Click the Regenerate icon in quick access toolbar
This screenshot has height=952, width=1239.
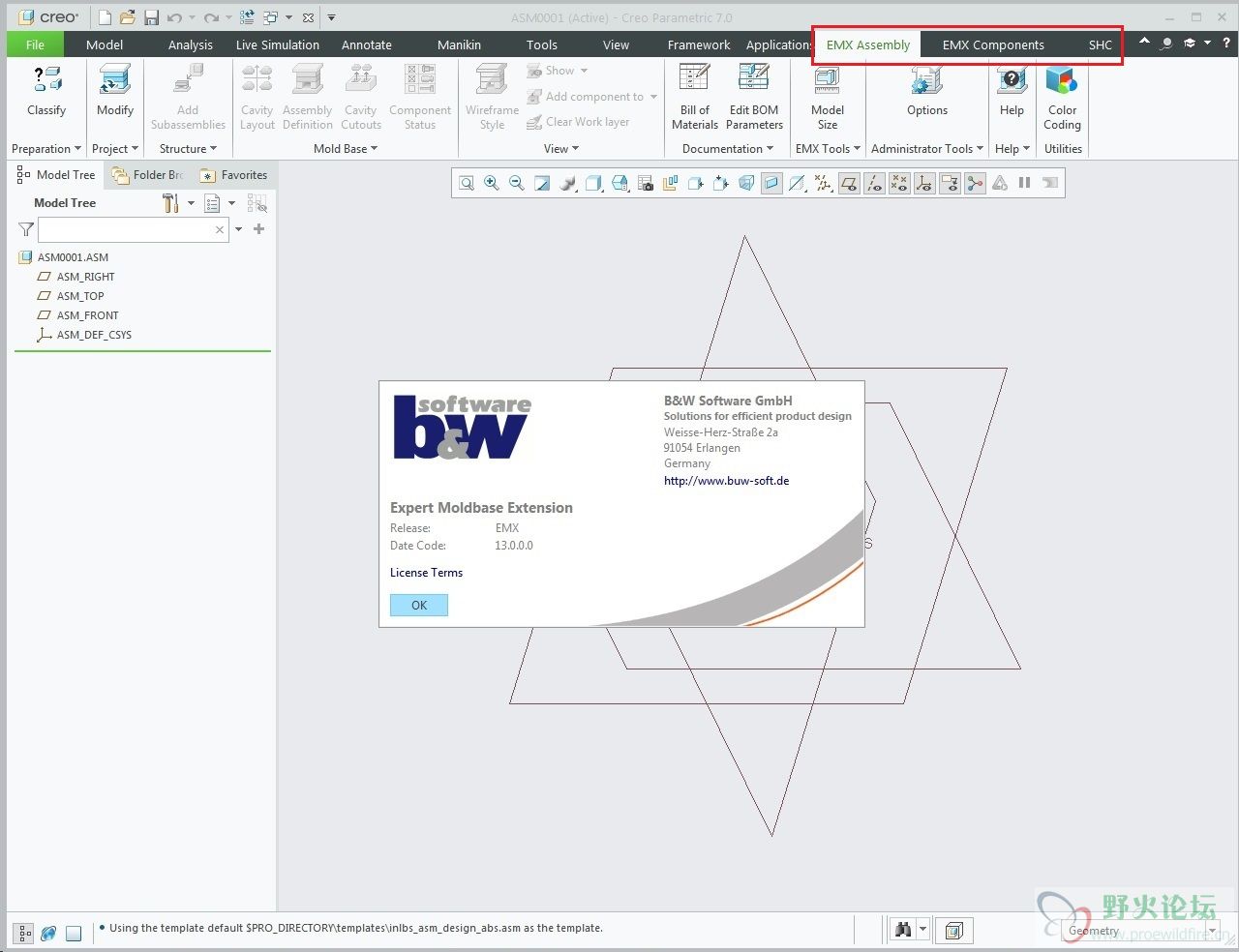pyautogui.click(x=247, y=17)
